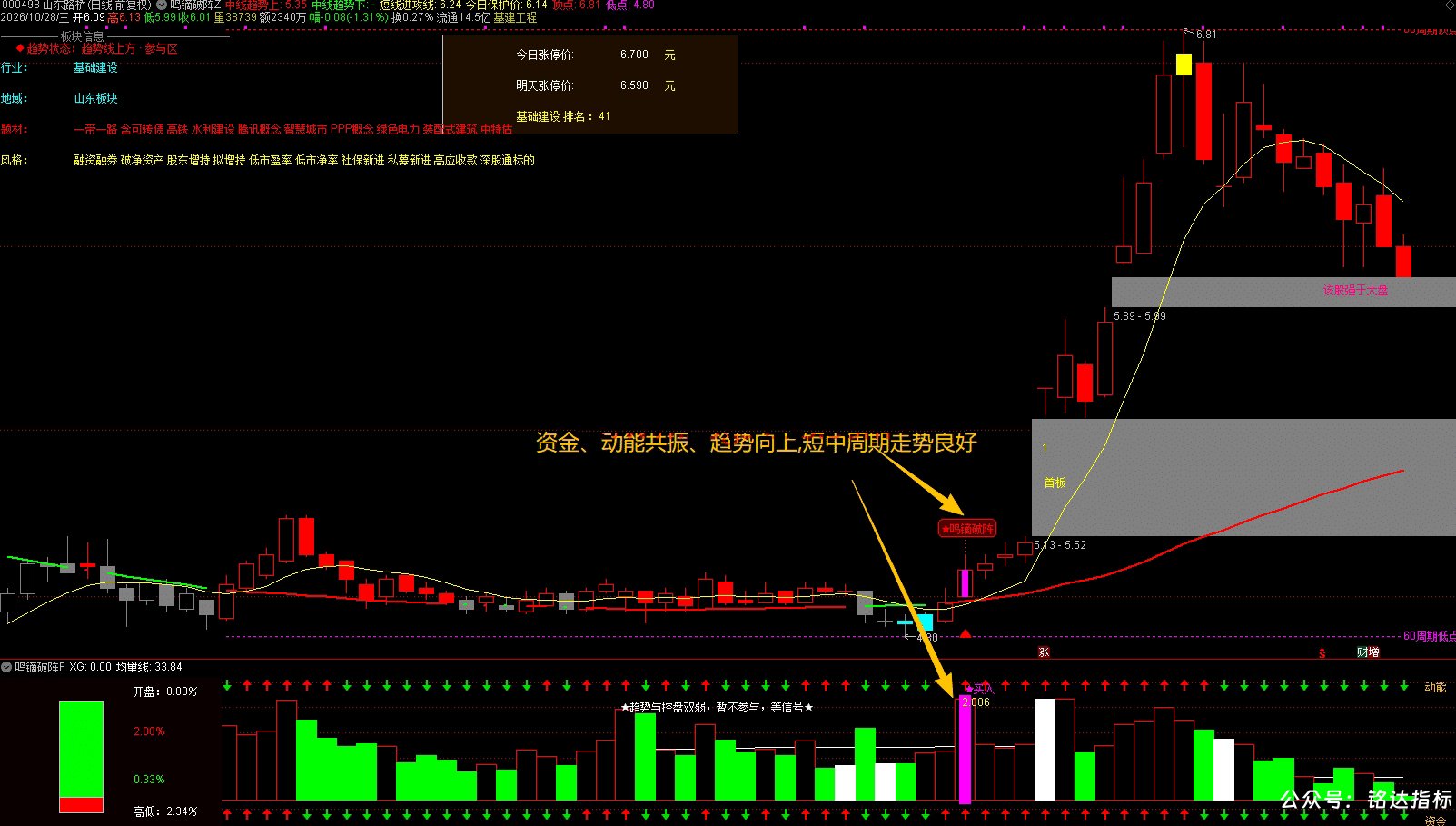The height and width of the screenshot is (826, 1456).
Task: Click the green-red gauge bar in the lower left
Action: (x=81, y=756)
